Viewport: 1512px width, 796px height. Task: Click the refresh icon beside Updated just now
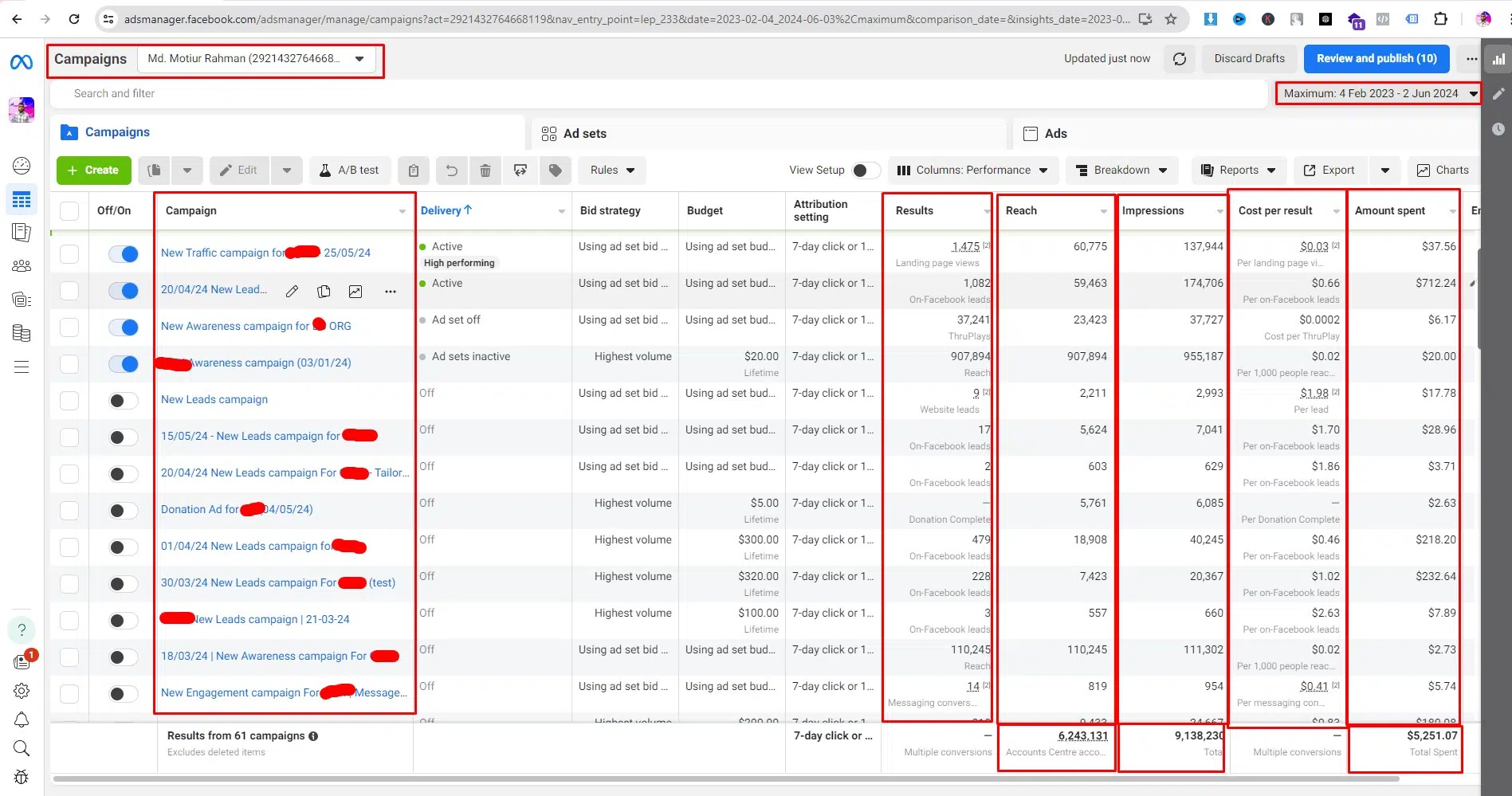point(1180,59)
